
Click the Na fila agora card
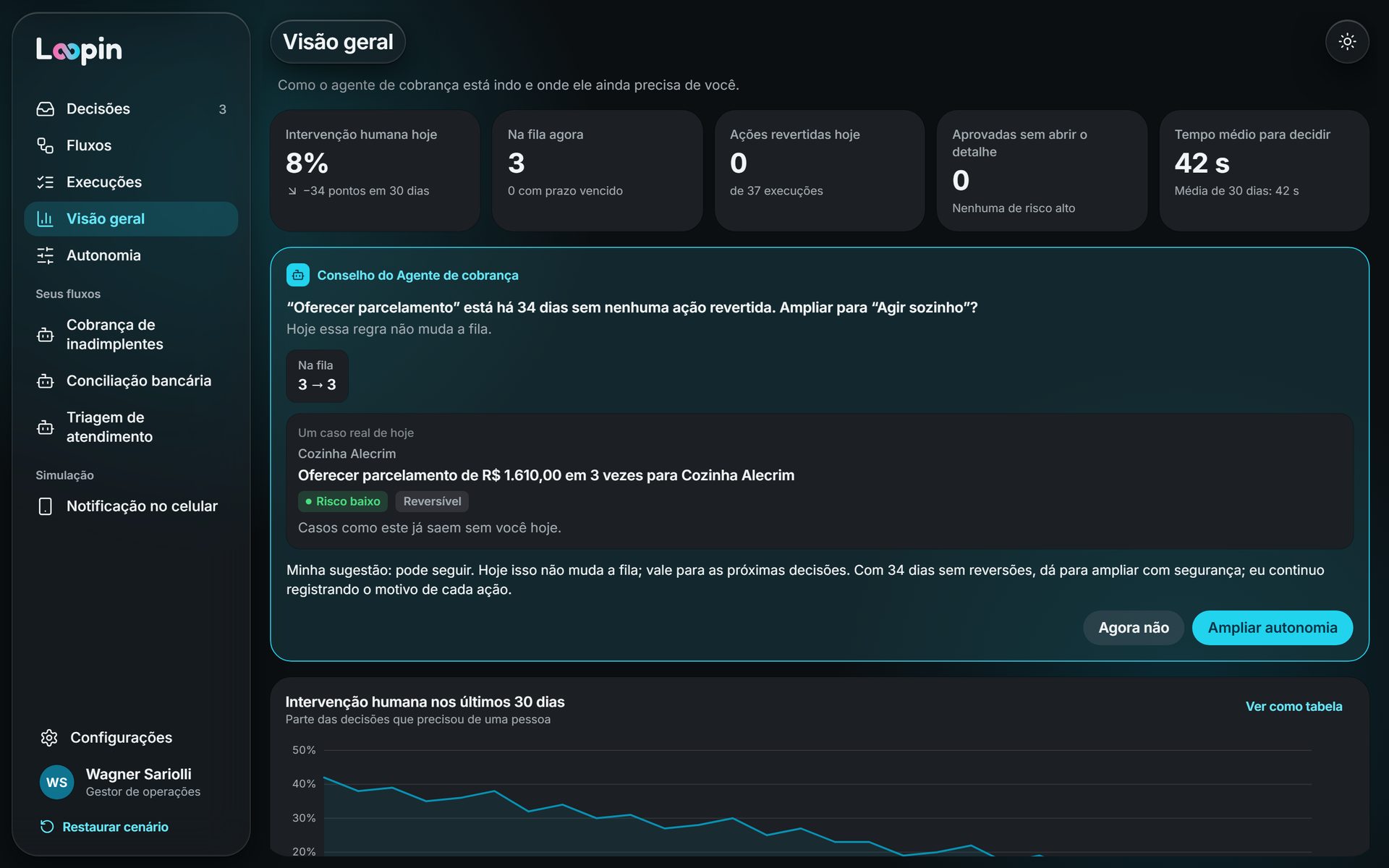pos(597,171)
